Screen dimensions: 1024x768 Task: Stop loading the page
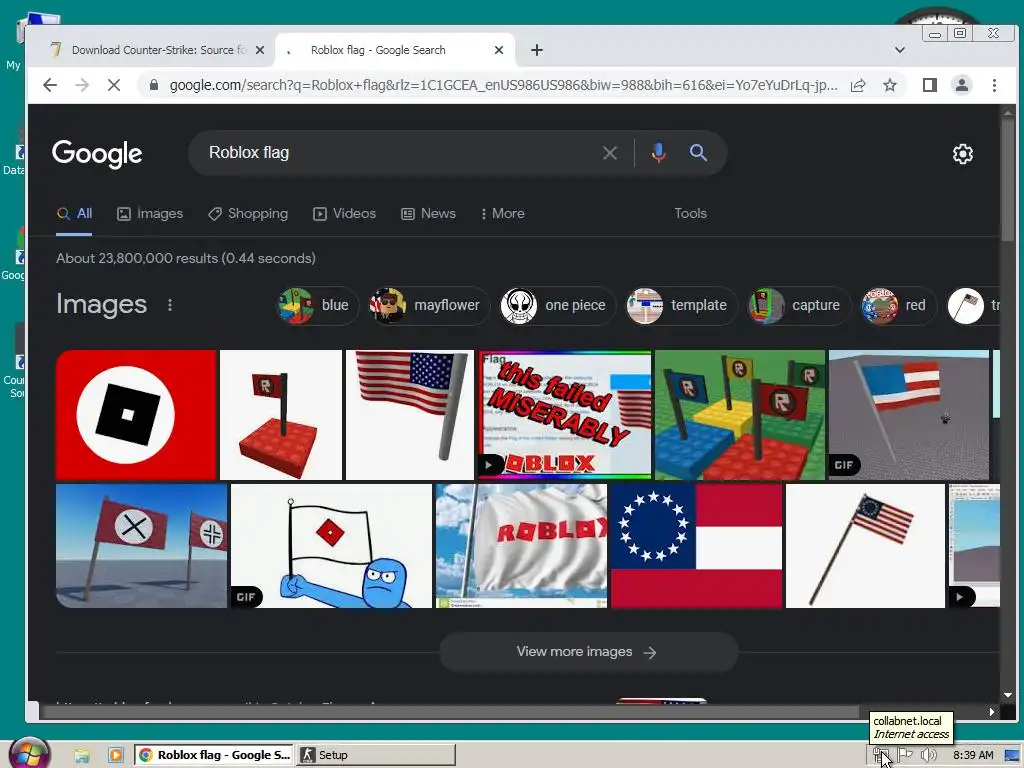(x=114, y=85)
